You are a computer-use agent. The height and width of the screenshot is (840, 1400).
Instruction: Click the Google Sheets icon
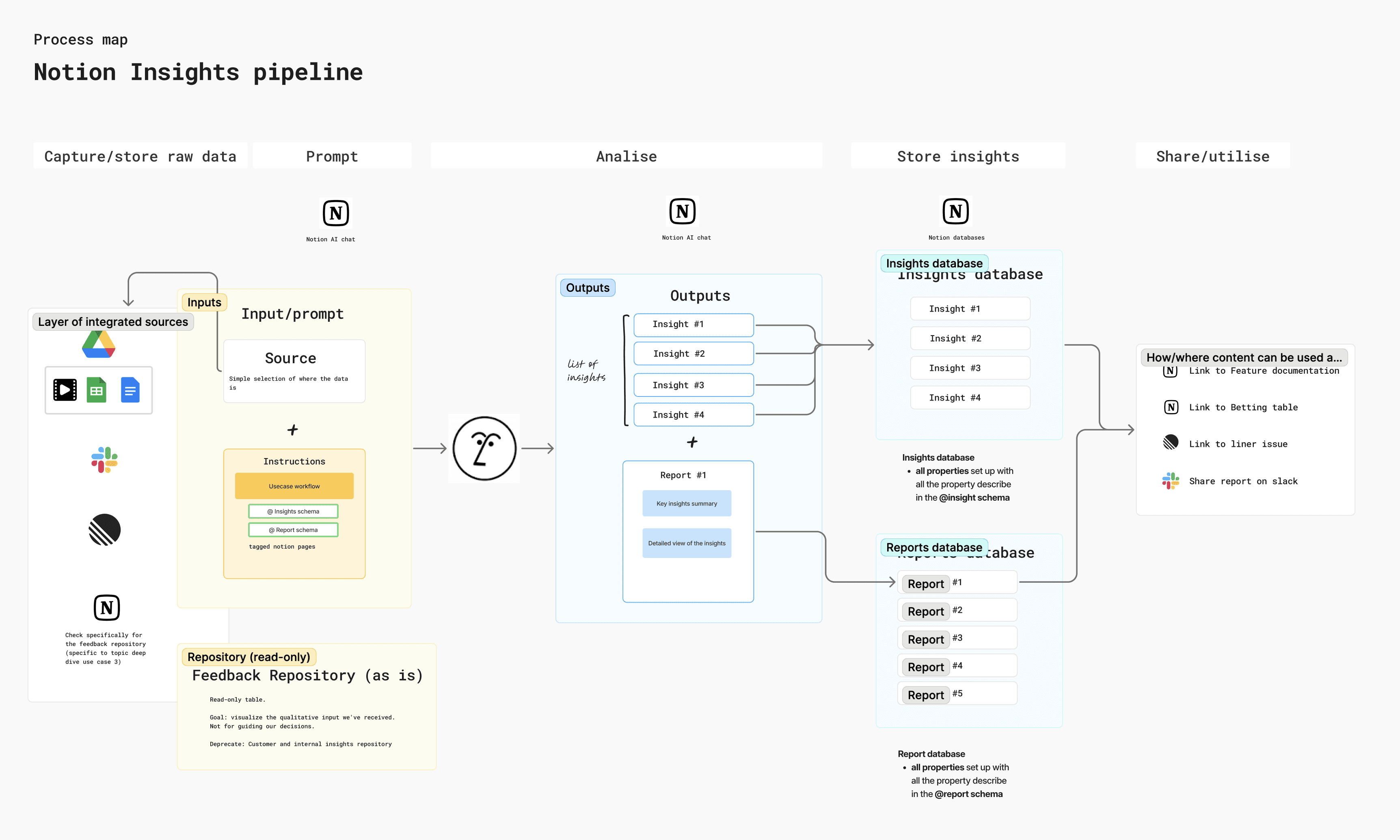(96, 390)
